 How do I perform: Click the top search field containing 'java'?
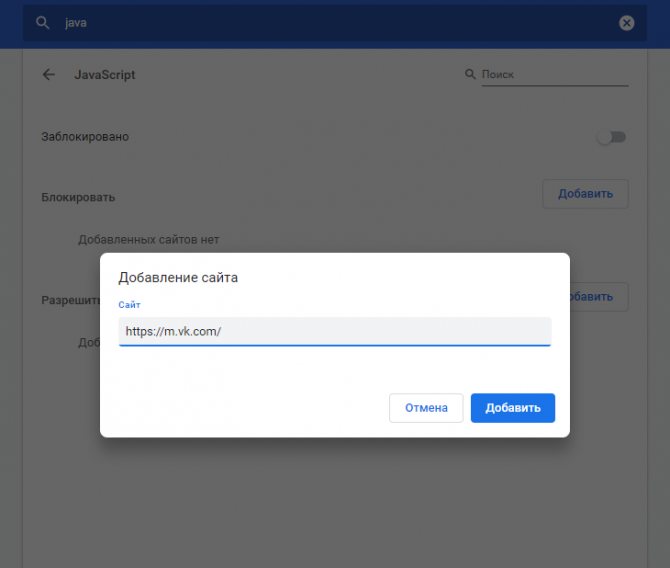tap(335, 23)
